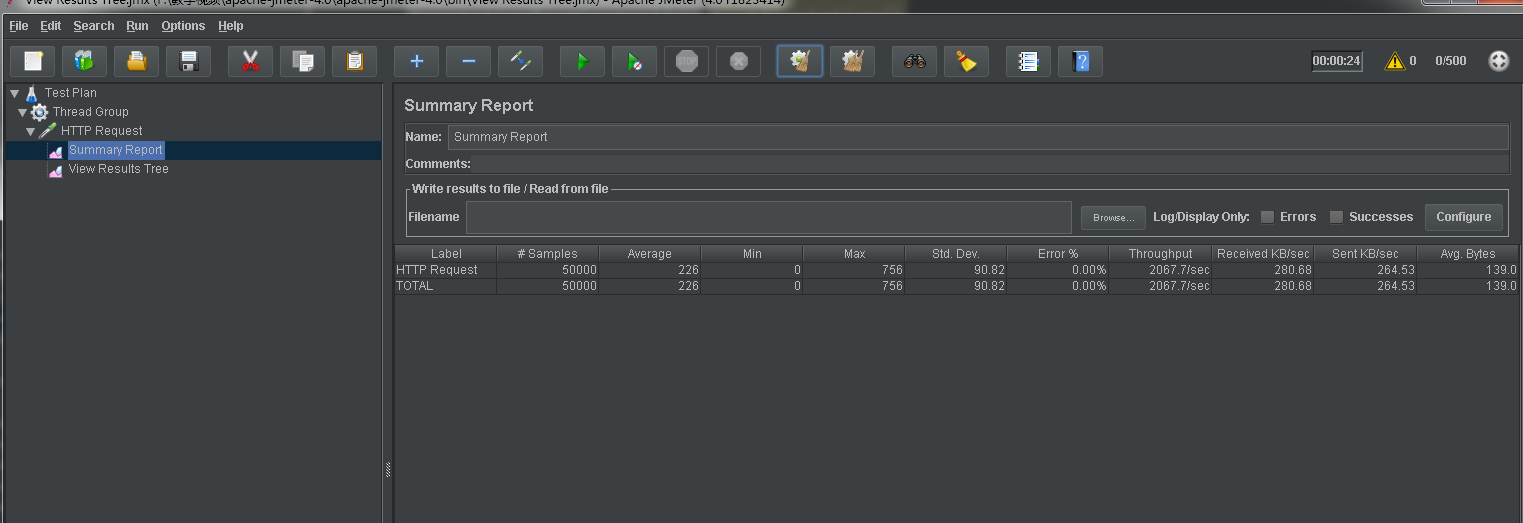
Task: Click the Std. Dev. column header
Action: 956,254
